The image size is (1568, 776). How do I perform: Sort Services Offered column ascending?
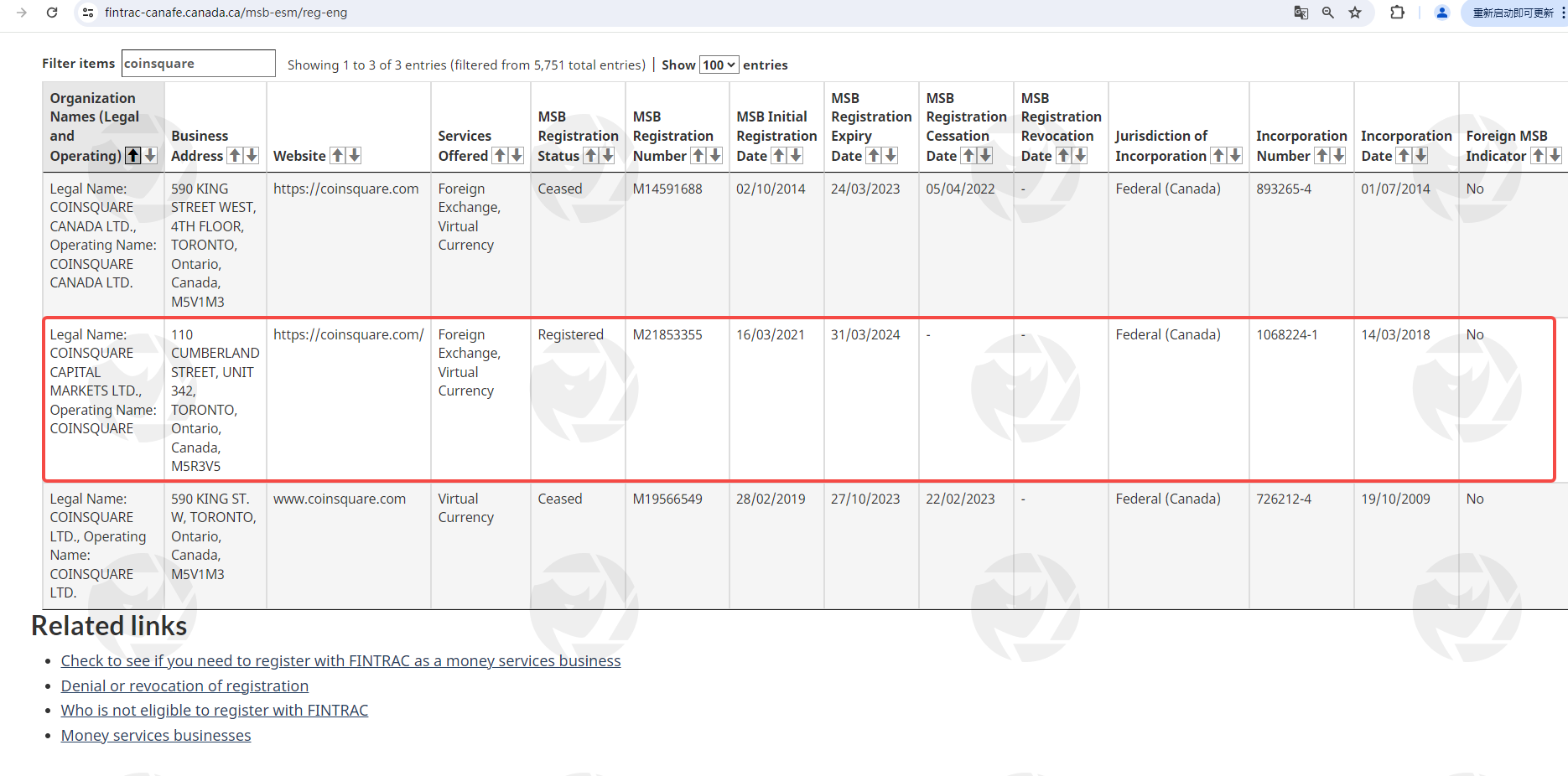coord(500,156)
